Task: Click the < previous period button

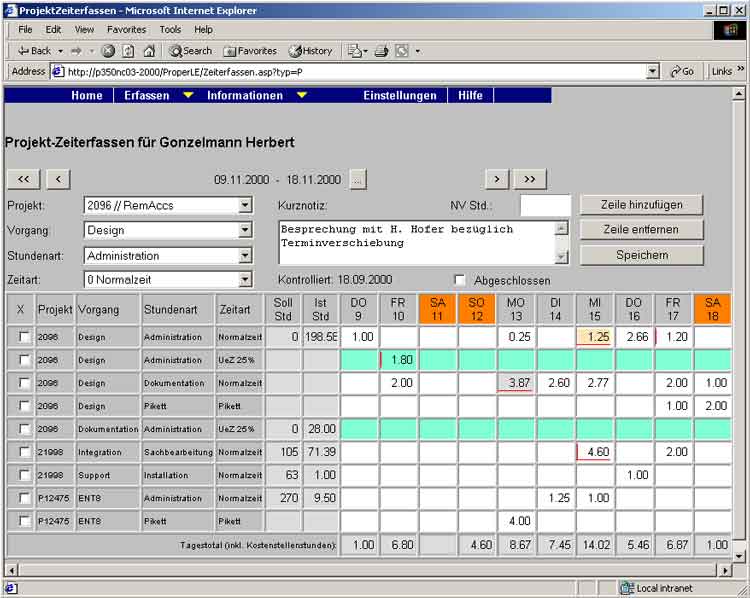Action: [x=58, y=179]
